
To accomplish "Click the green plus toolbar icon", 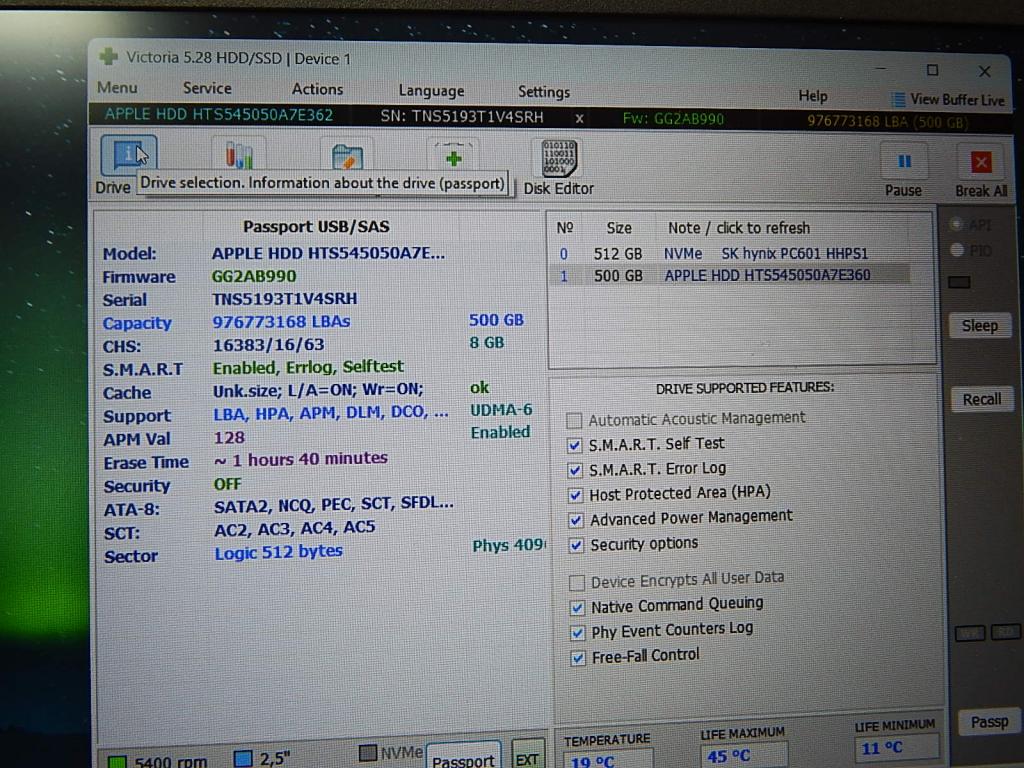I will (x=453, y=158).
